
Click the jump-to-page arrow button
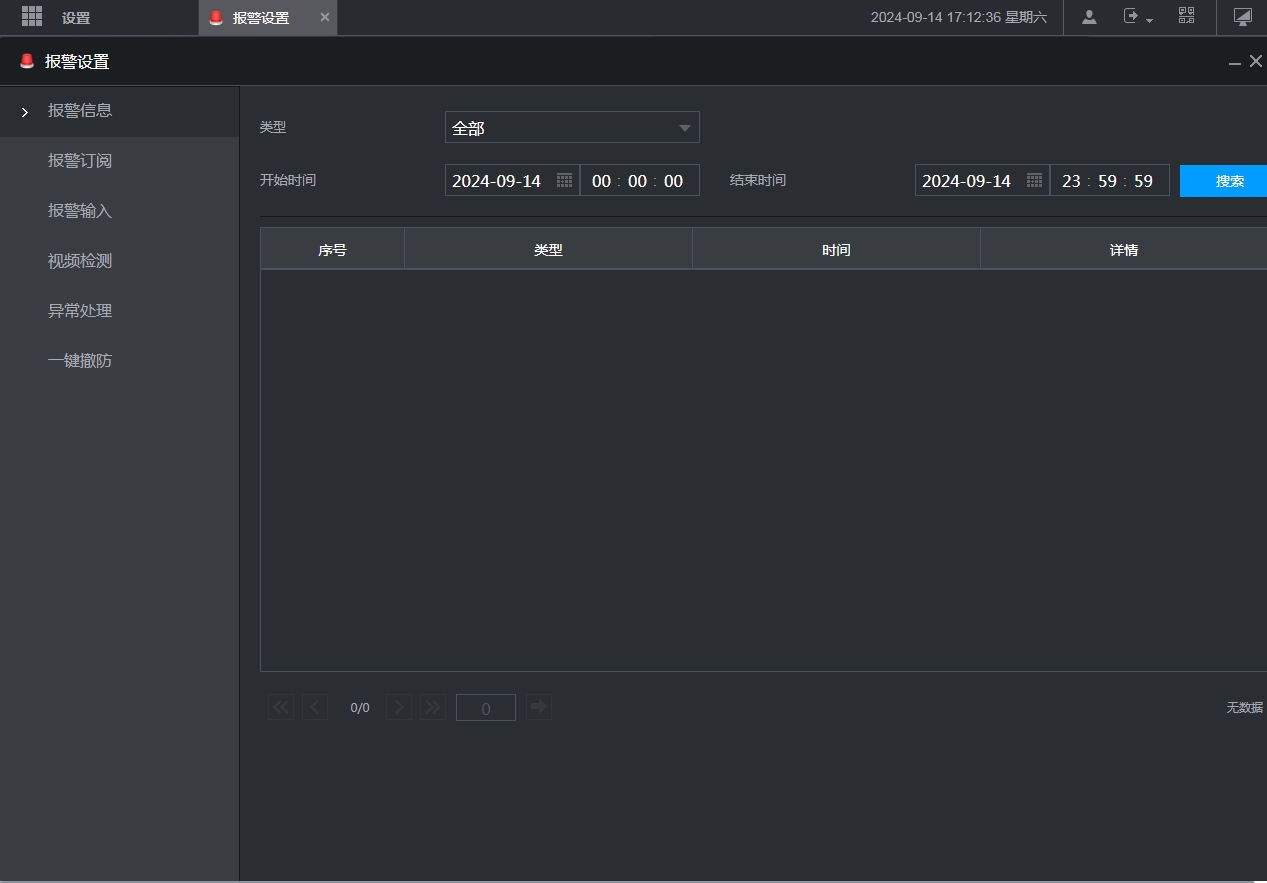[x=539, y=707]
